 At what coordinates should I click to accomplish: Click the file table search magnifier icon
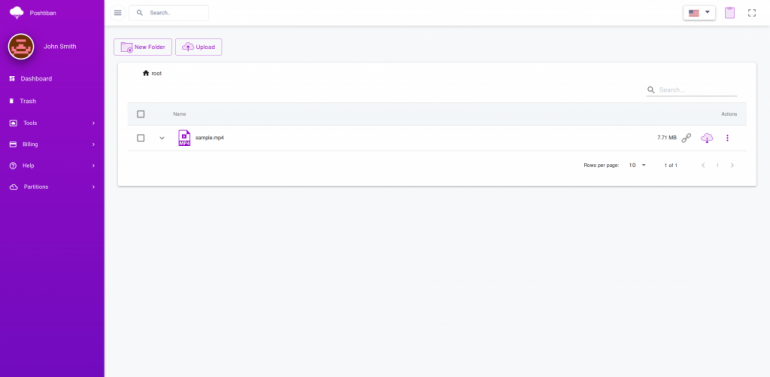coord(651,90)
